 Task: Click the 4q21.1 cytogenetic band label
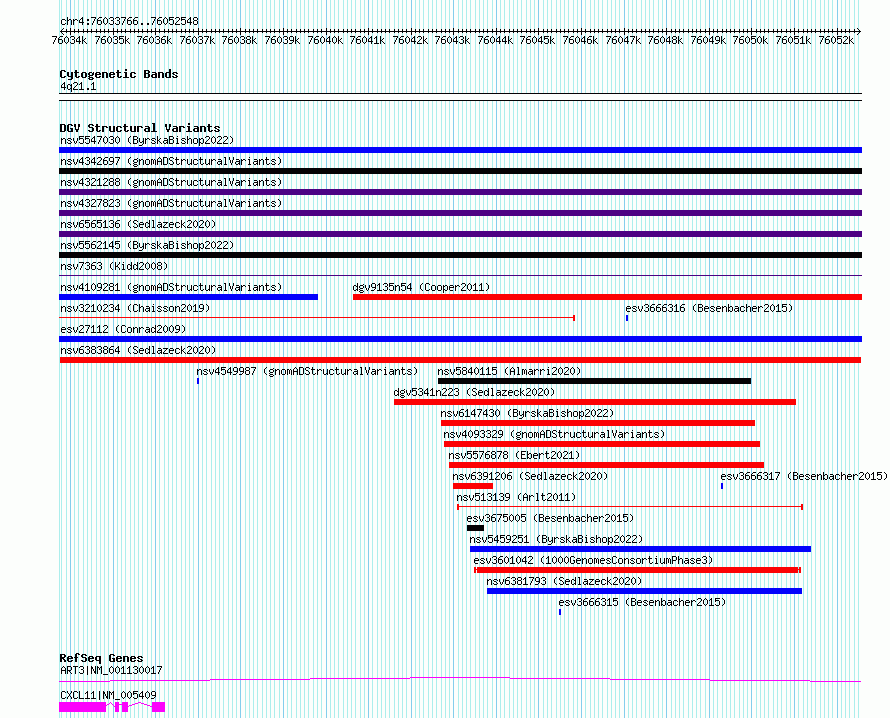pos(78,86)
